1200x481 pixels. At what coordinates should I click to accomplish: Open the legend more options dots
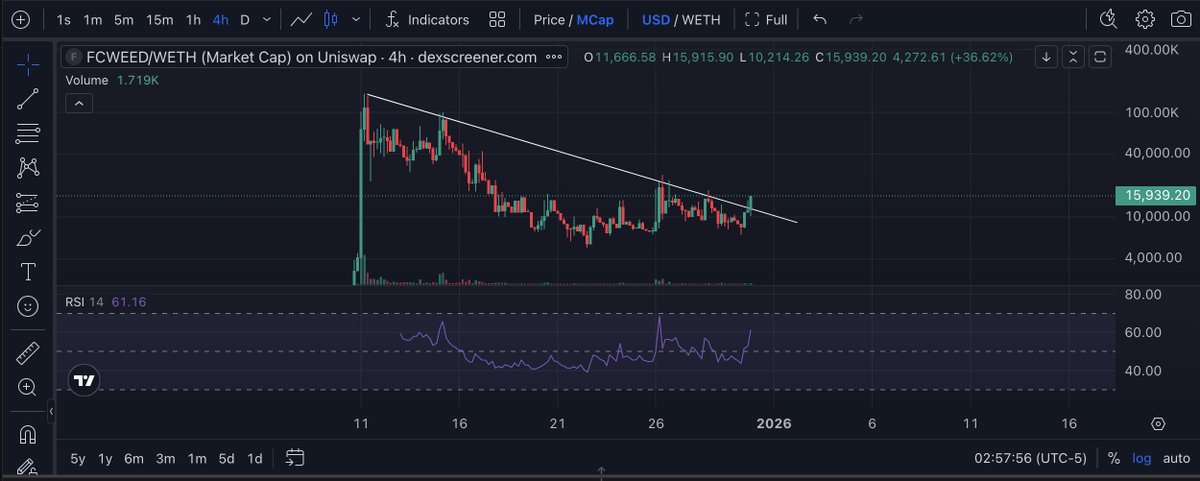[x=553, y=57]
